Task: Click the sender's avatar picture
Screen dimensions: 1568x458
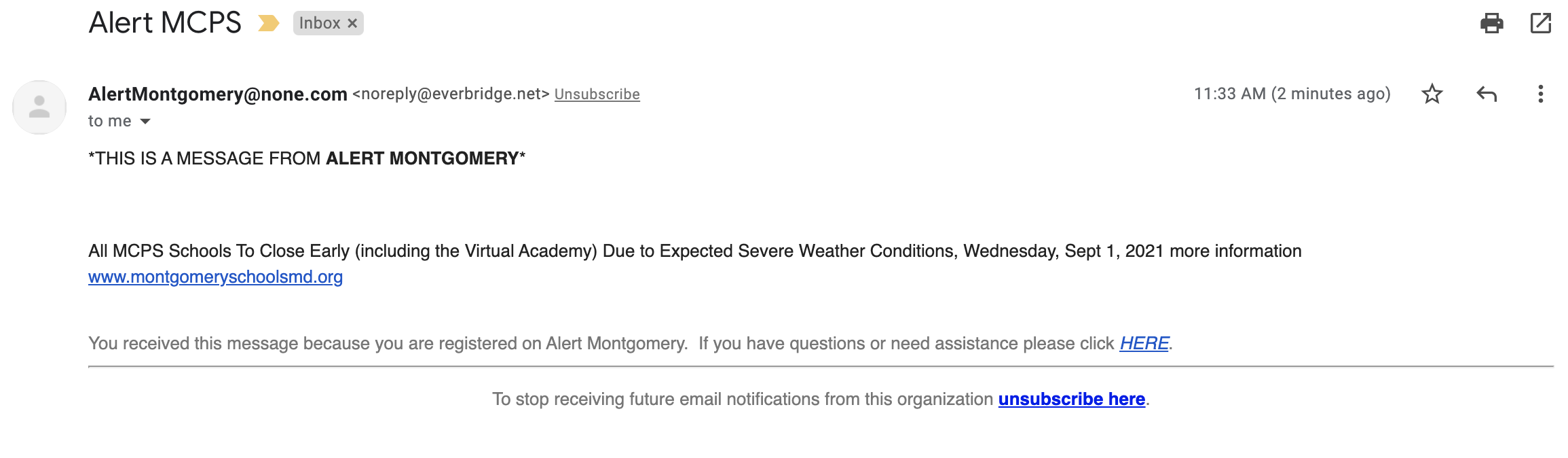Action: pyautogui.click(x=39, y=107)
